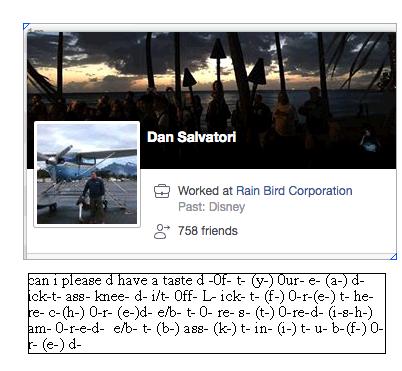Select the bottom-right blue corner handle

coord(393,256)
